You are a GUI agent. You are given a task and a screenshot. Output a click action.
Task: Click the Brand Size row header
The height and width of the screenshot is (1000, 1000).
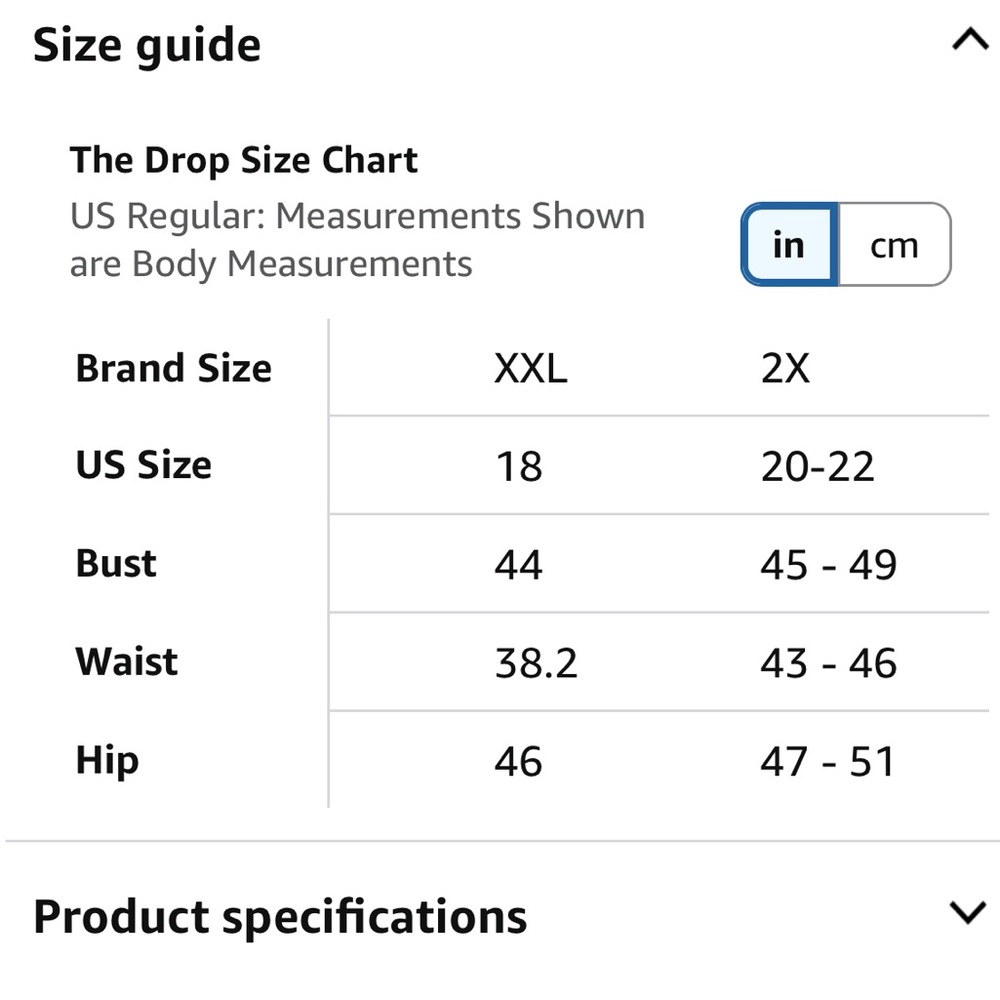pos(173,369)
